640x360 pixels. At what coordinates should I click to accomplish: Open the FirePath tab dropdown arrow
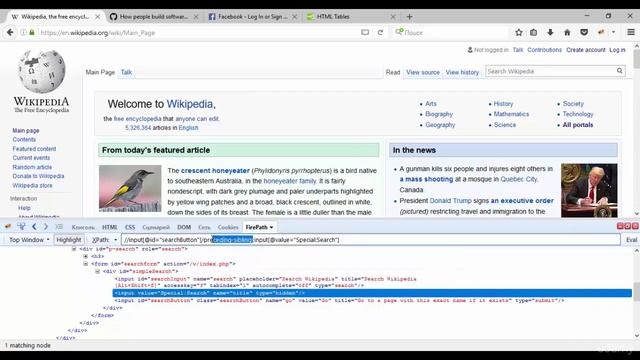pos(271,227)
